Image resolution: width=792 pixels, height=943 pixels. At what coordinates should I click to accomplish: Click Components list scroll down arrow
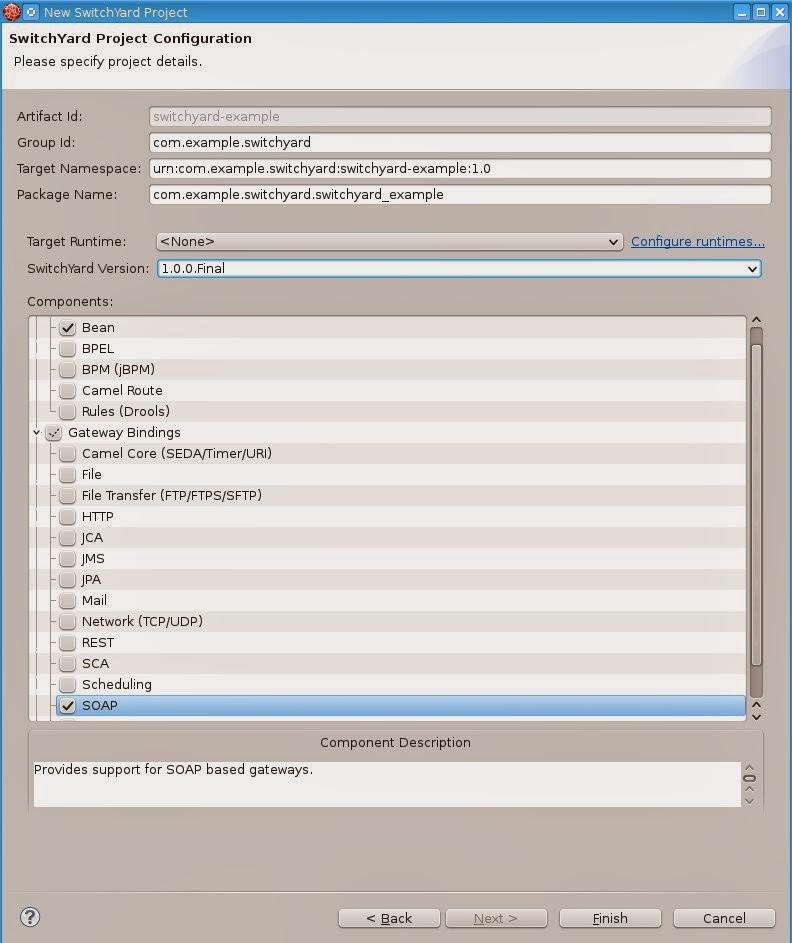click(757, 717)
